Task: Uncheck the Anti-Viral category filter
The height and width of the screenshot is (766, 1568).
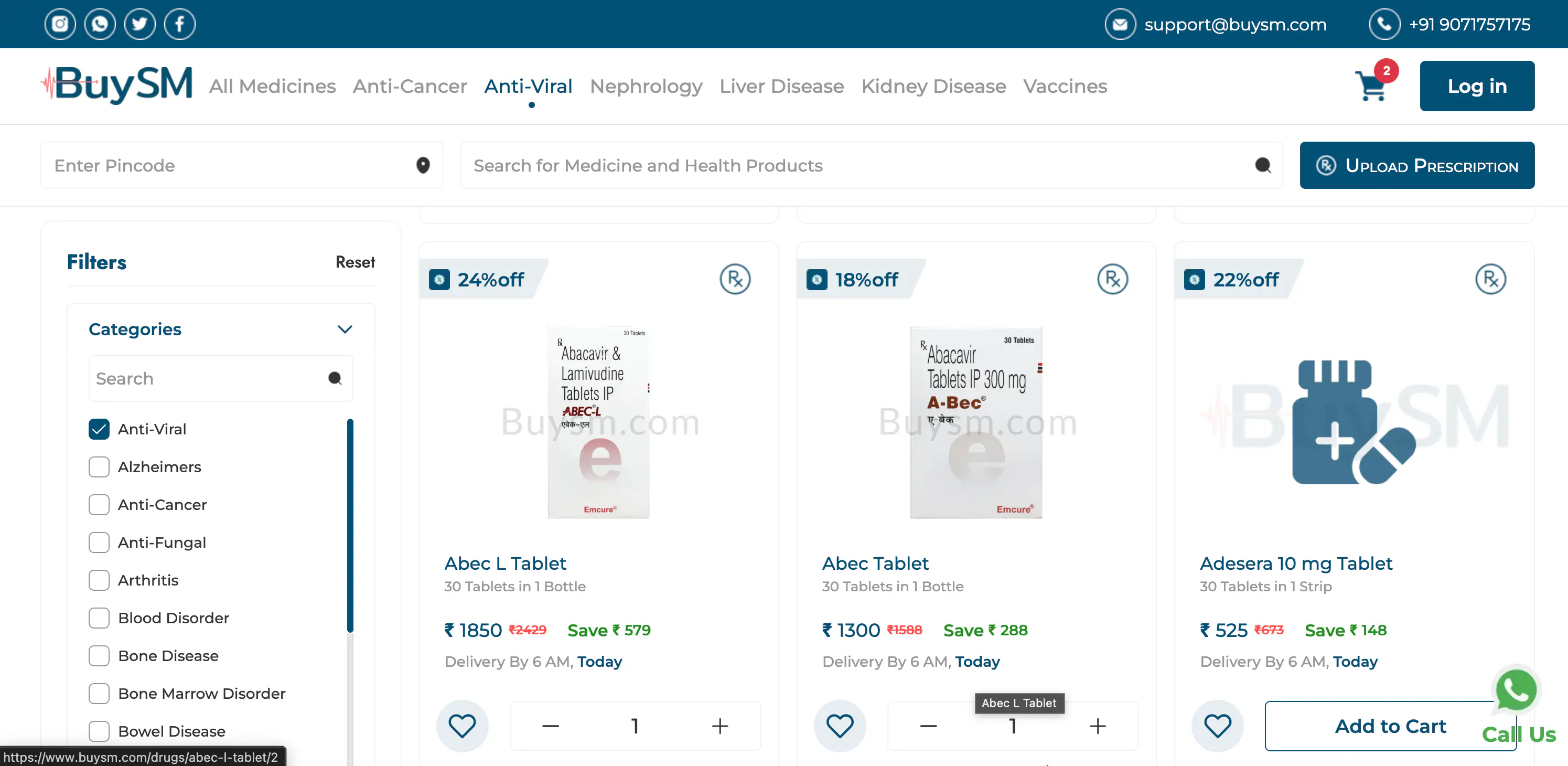Action: point(99,429)
